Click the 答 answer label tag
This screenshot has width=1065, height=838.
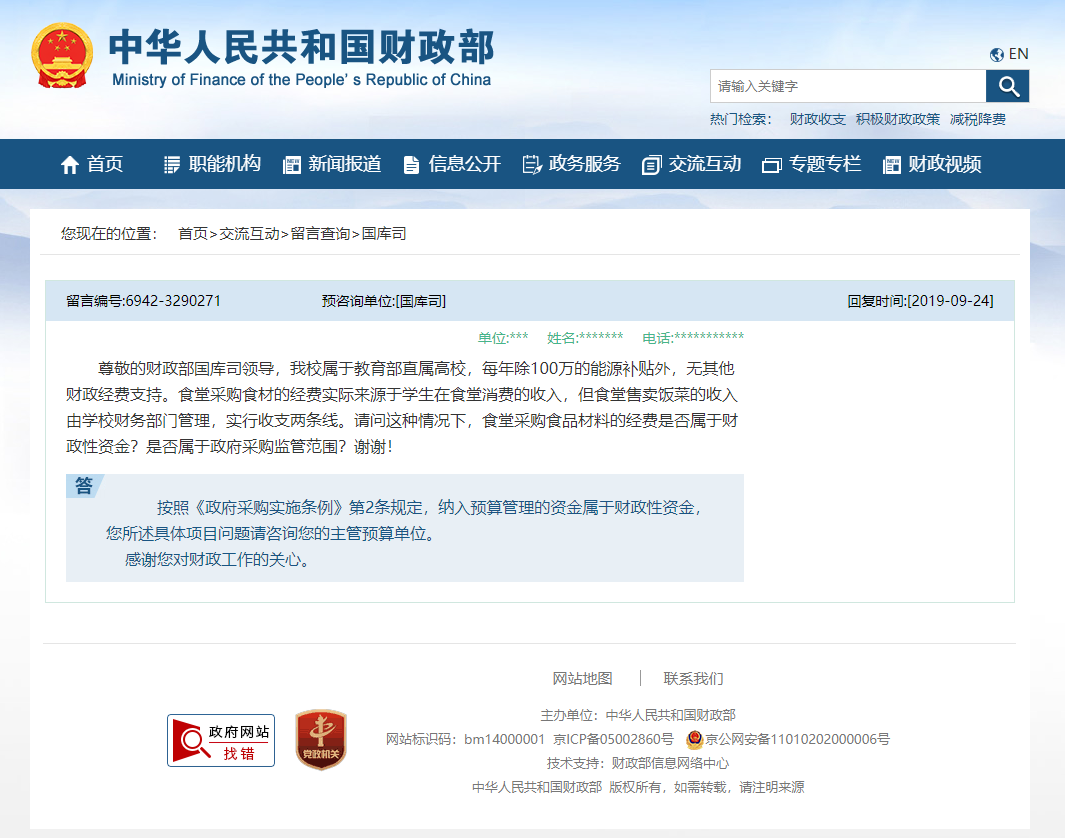click(84, 486)
